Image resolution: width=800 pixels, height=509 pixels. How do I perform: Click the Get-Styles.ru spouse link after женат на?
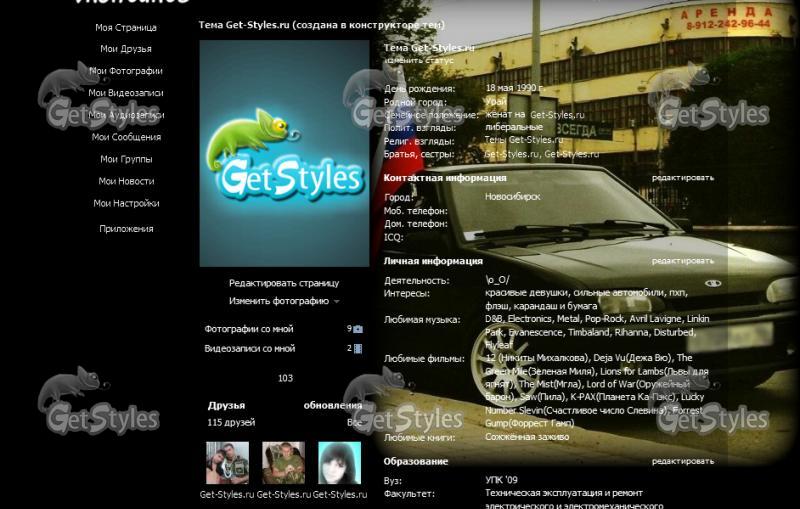pyautogui.click(x=557, y=115)
